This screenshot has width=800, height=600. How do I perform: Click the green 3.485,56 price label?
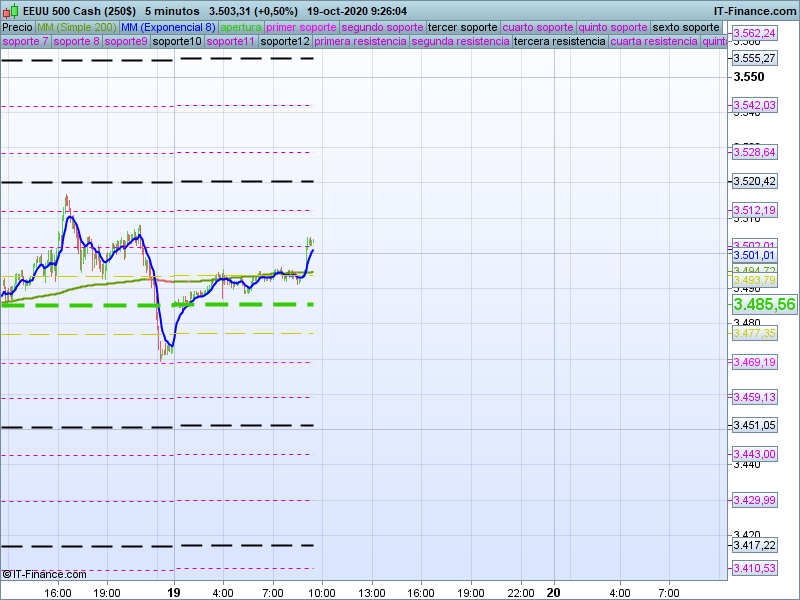tap(764, 304)
